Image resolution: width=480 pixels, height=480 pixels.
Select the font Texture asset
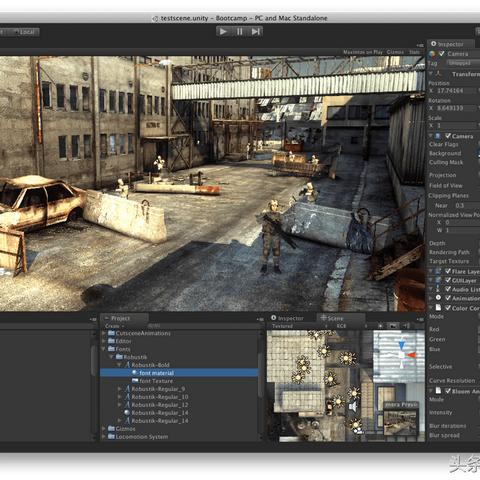pyautogui.click(x=152, y=381)
